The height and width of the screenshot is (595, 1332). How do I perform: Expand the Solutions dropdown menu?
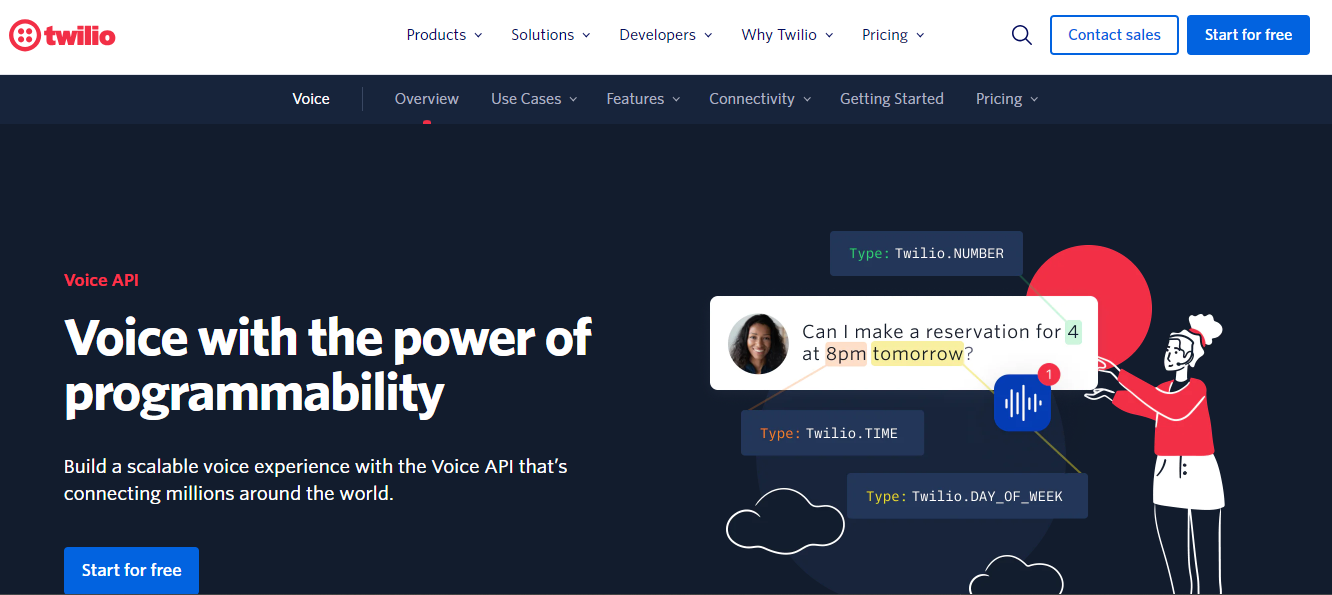[x=550, y=35]
